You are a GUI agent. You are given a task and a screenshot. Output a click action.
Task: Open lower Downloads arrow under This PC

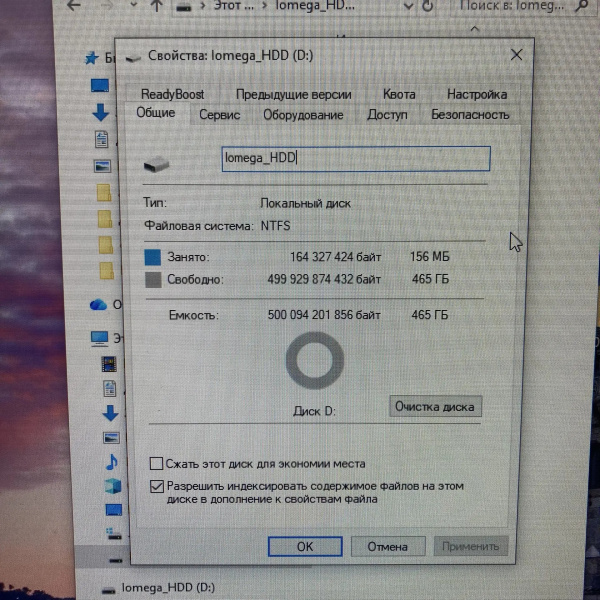click(x=111, y=413)
